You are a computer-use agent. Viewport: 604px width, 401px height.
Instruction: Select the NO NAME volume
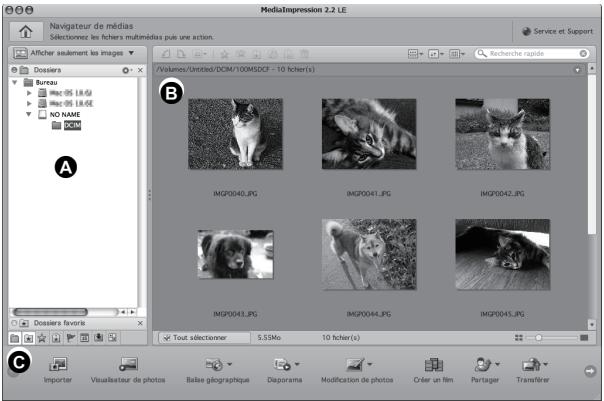65,114
